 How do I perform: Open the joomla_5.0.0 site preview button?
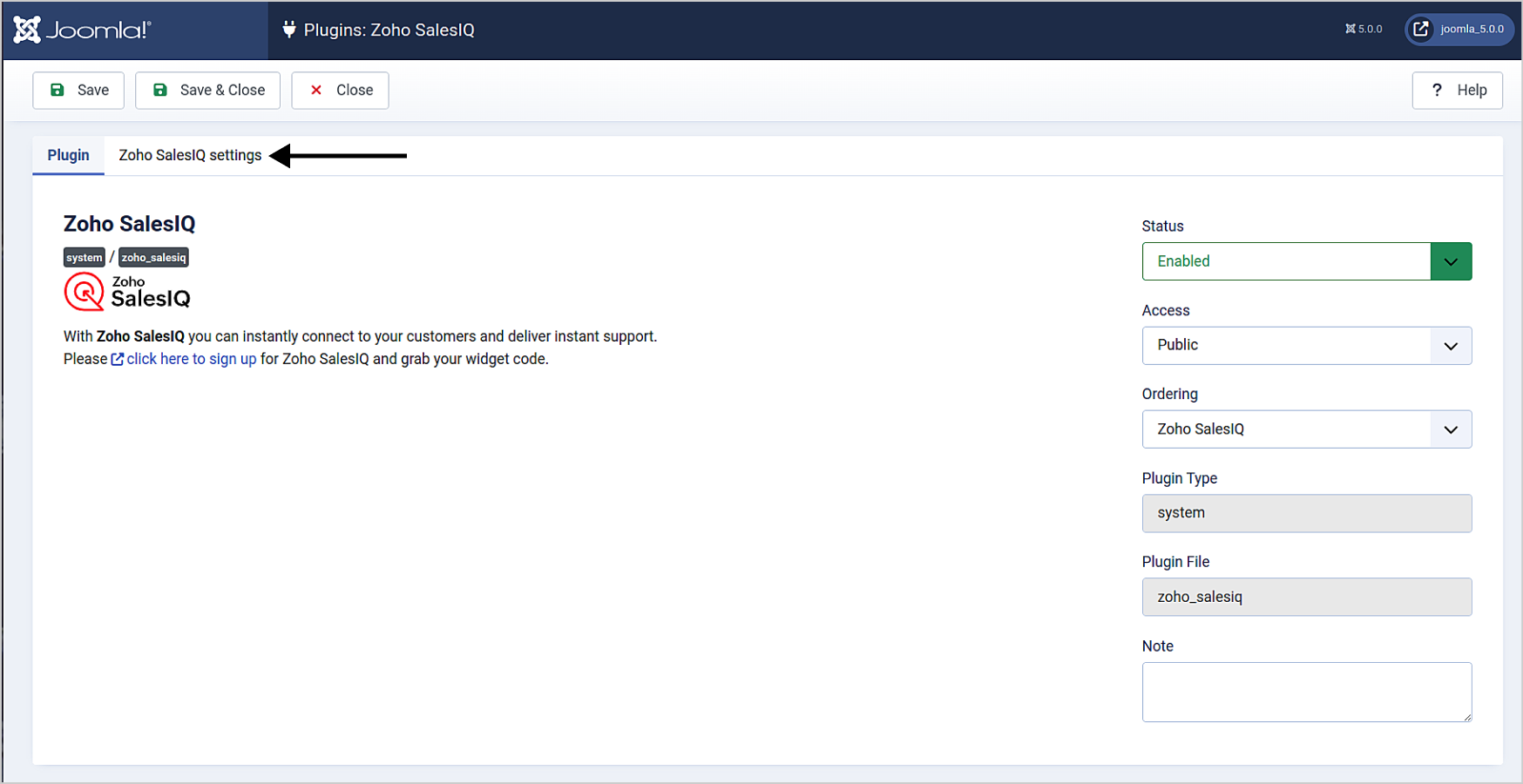pyautogui.click(x=1459, y=29)
